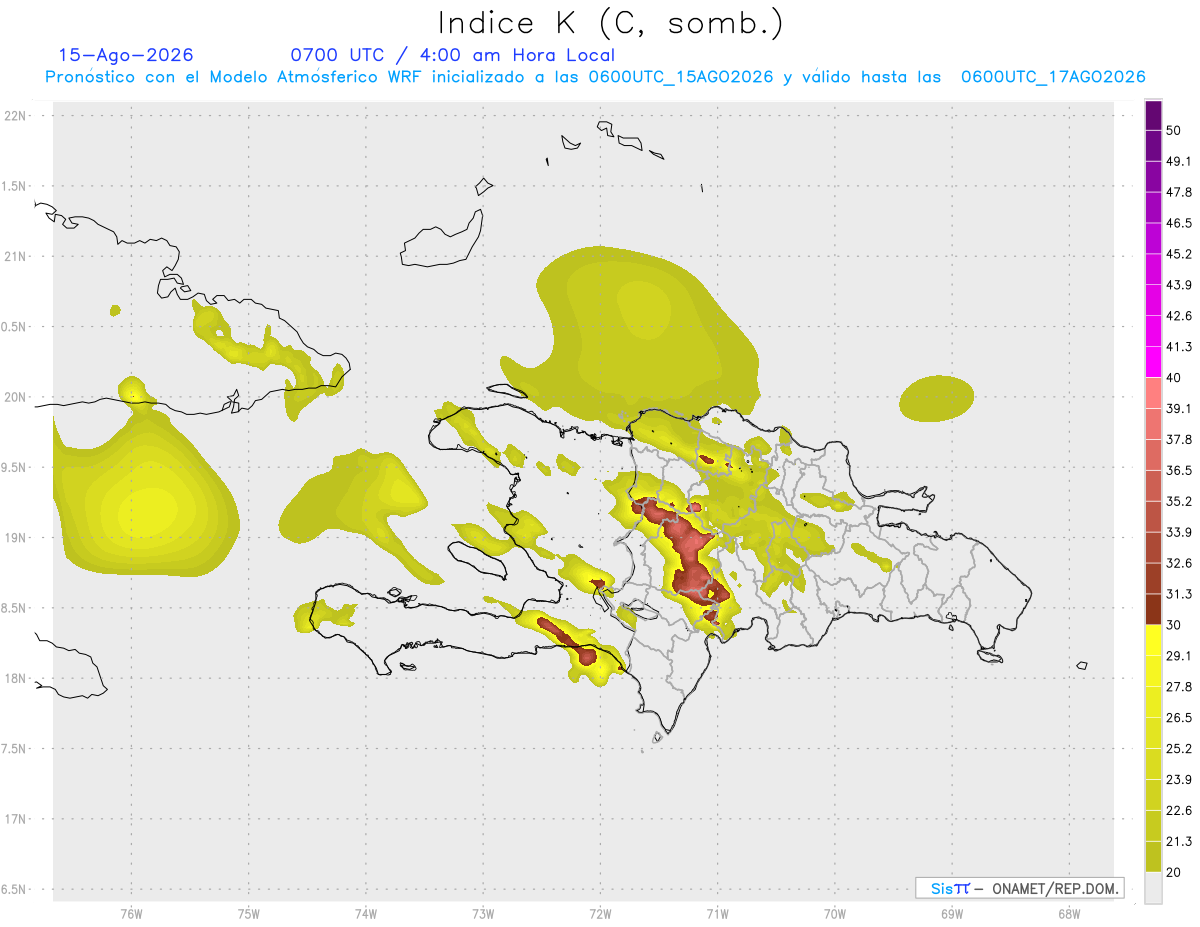Click the '68W' longitude axis label

tap(1069, 913)
